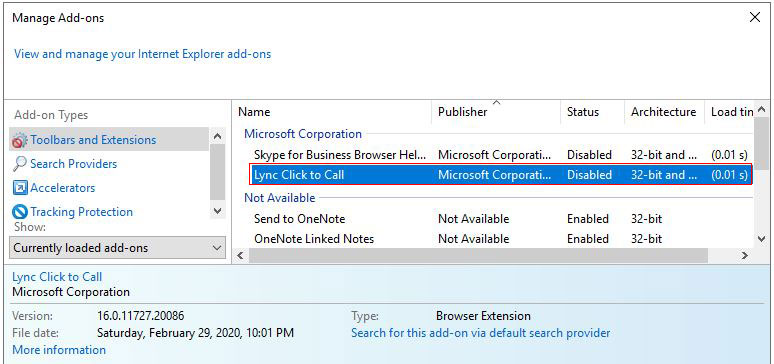This screenshot has width=774, height=364.
Task: Open the Currently loaded add-ons dropdown
Action: [117, 248]
